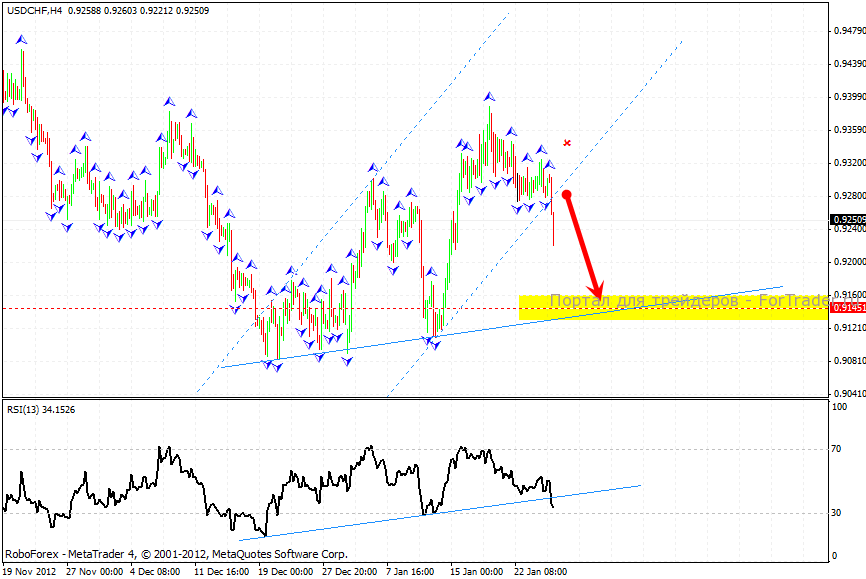Select the red X marker above price
The height and width of the screenshot is (579, 866).
point(567,143)
